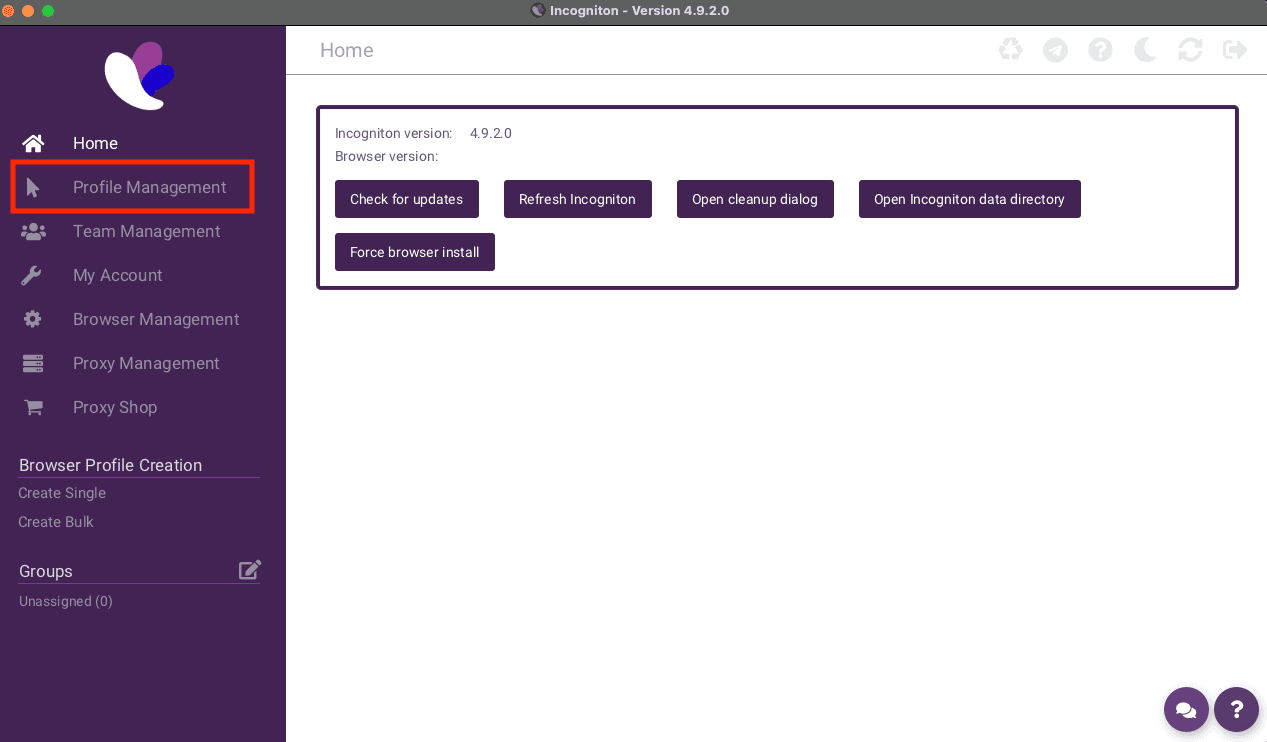The image size is (1267, 742).
Task: Open the chat bubble icon at bottom right
Action: coord(1186,710)
